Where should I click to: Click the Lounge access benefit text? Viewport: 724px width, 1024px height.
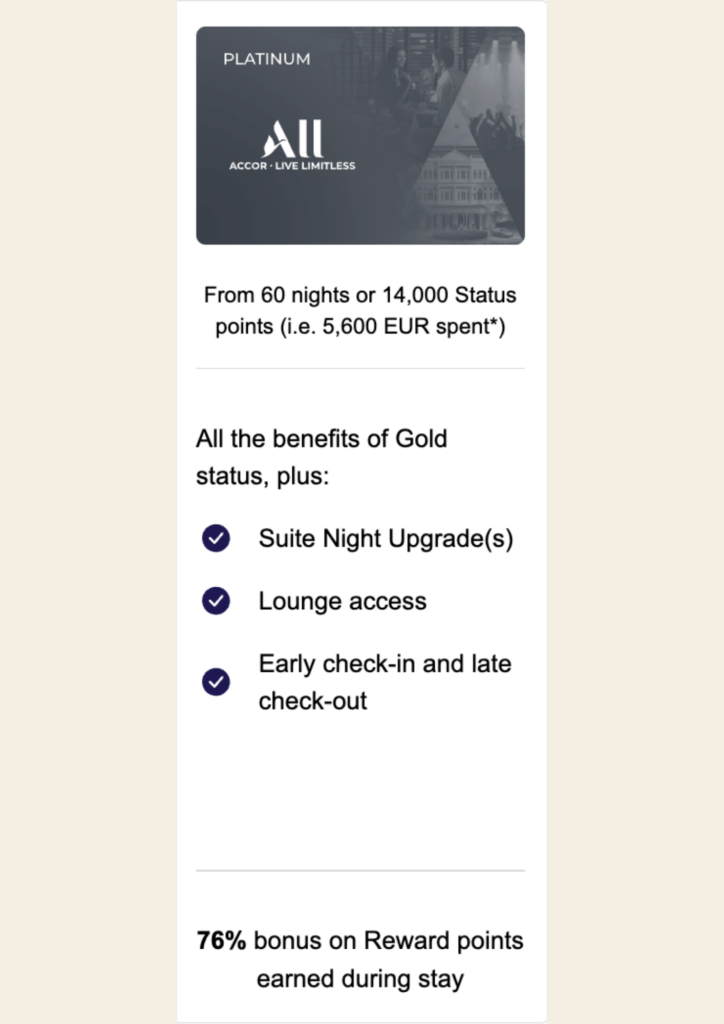coord(342,601)
